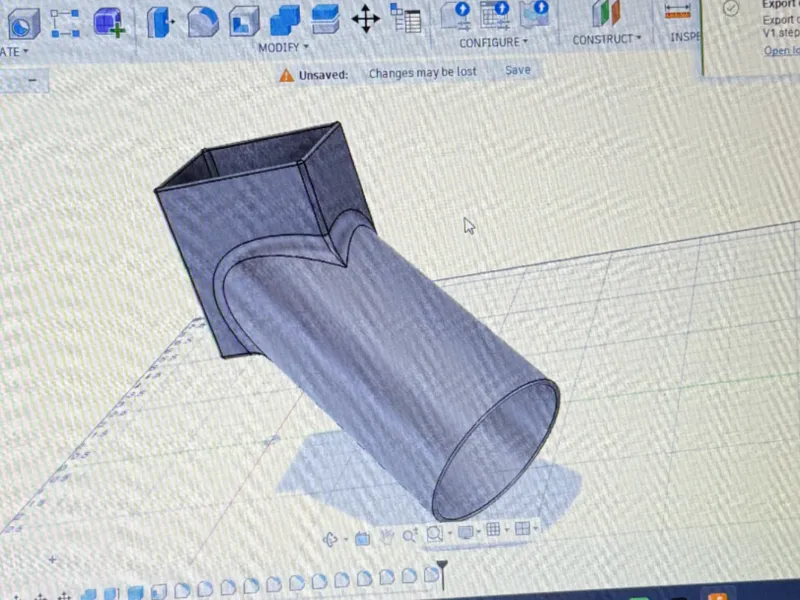Image resolution: width=800 pixels, height=600 pixels.
Task: Expand the CONSTRUCT dropdown menu
Action: coord(606,39)
